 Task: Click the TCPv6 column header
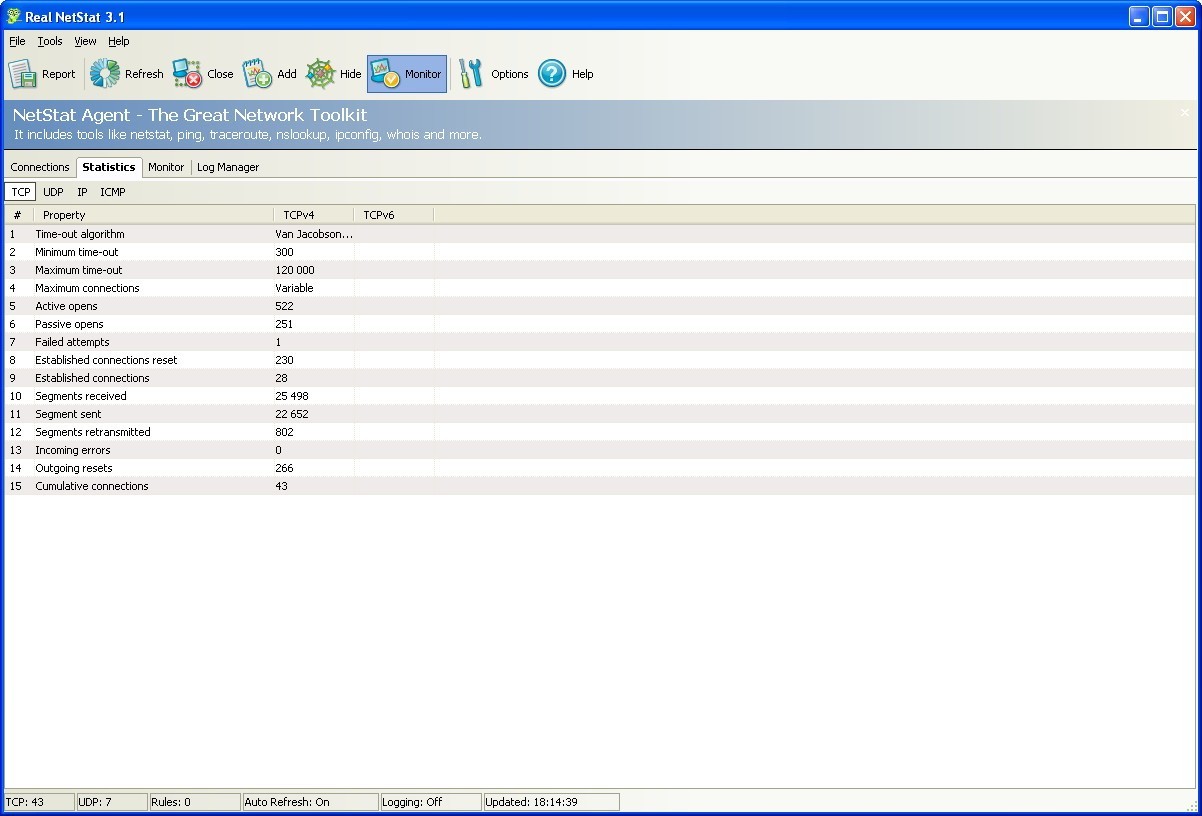394,215
